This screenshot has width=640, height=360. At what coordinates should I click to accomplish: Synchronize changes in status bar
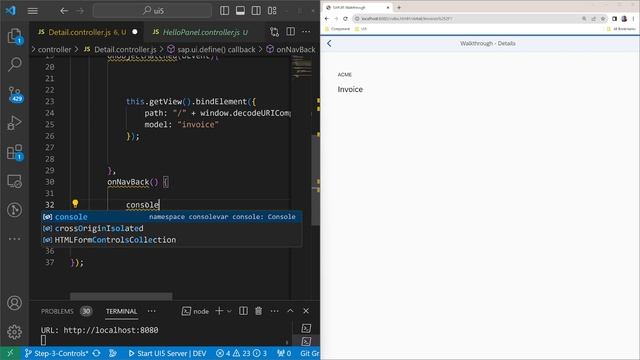[97, 353]
